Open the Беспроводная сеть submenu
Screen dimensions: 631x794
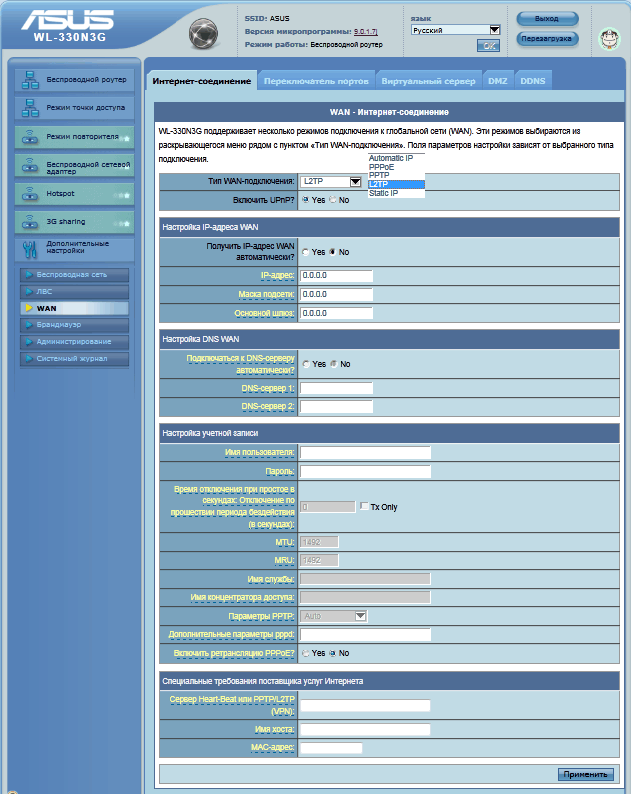[x=74, y=274]
